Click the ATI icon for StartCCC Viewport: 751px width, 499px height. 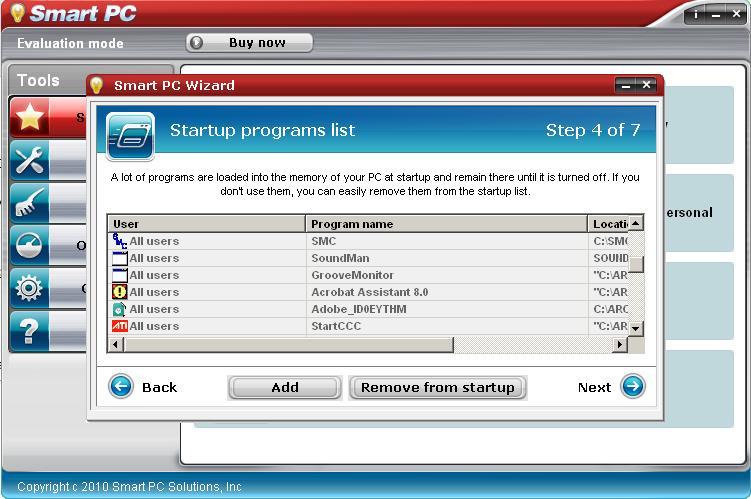[119, 326]
